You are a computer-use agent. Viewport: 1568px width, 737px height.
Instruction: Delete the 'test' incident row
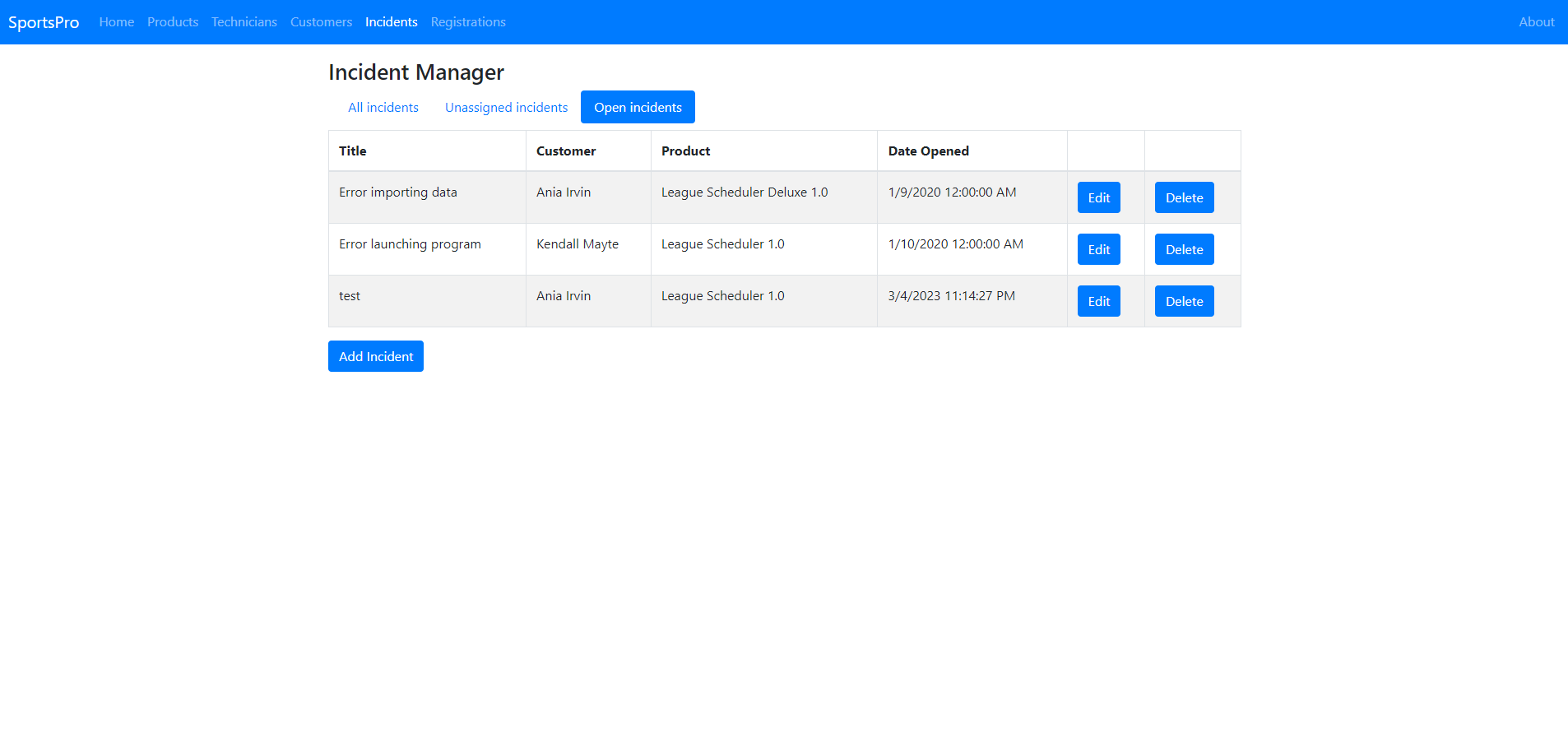point(1184,301)
